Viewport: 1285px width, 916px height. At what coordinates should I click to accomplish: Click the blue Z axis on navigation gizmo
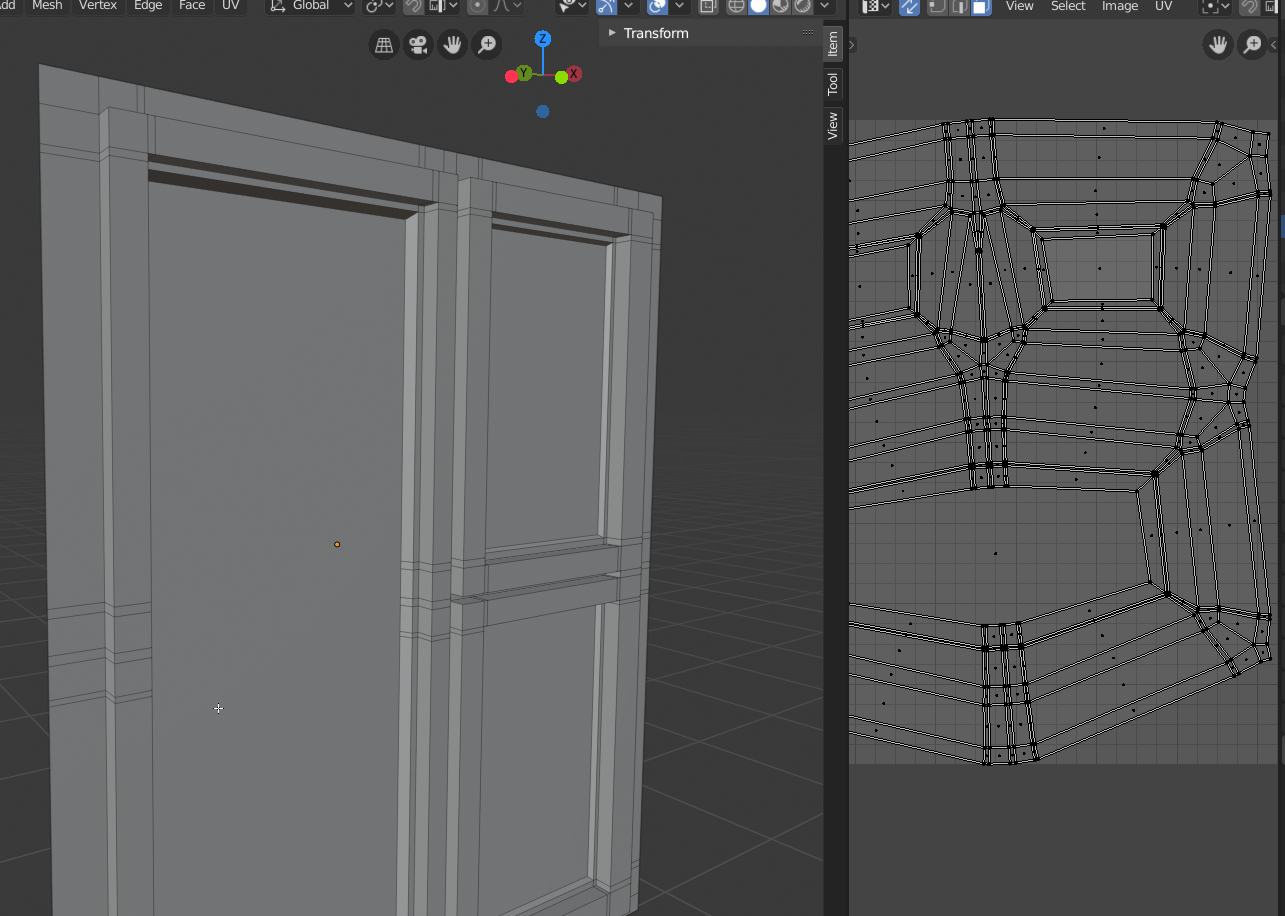[x=542, y=39]
